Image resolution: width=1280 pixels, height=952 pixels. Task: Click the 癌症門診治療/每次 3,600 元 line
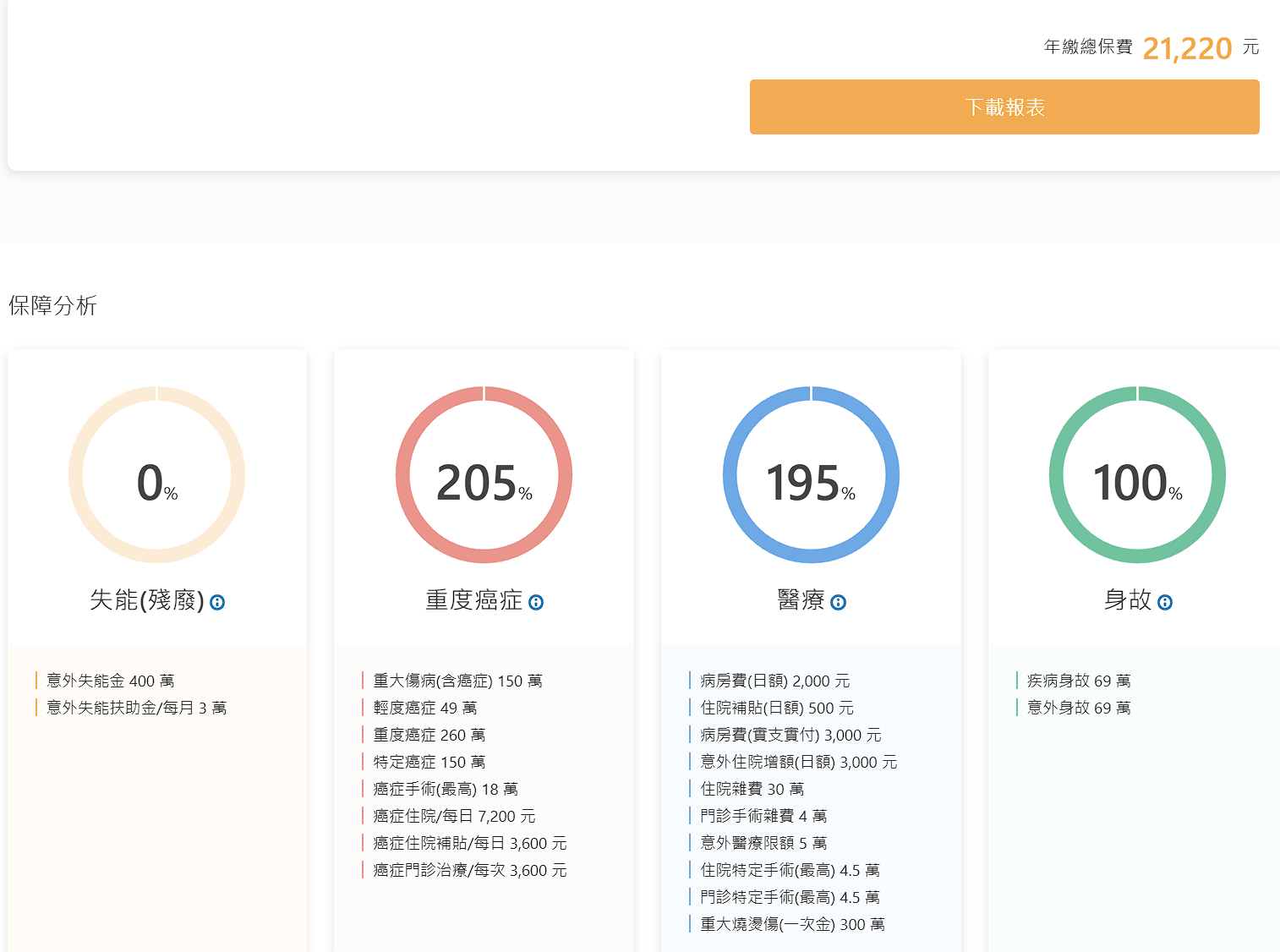point(469,870)
